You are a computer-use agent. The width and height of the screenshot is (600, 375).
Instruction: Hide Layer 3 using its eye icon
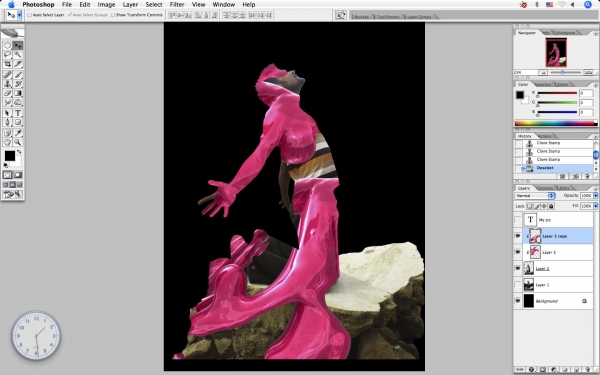pyautogui.click(x=517, y=252)
